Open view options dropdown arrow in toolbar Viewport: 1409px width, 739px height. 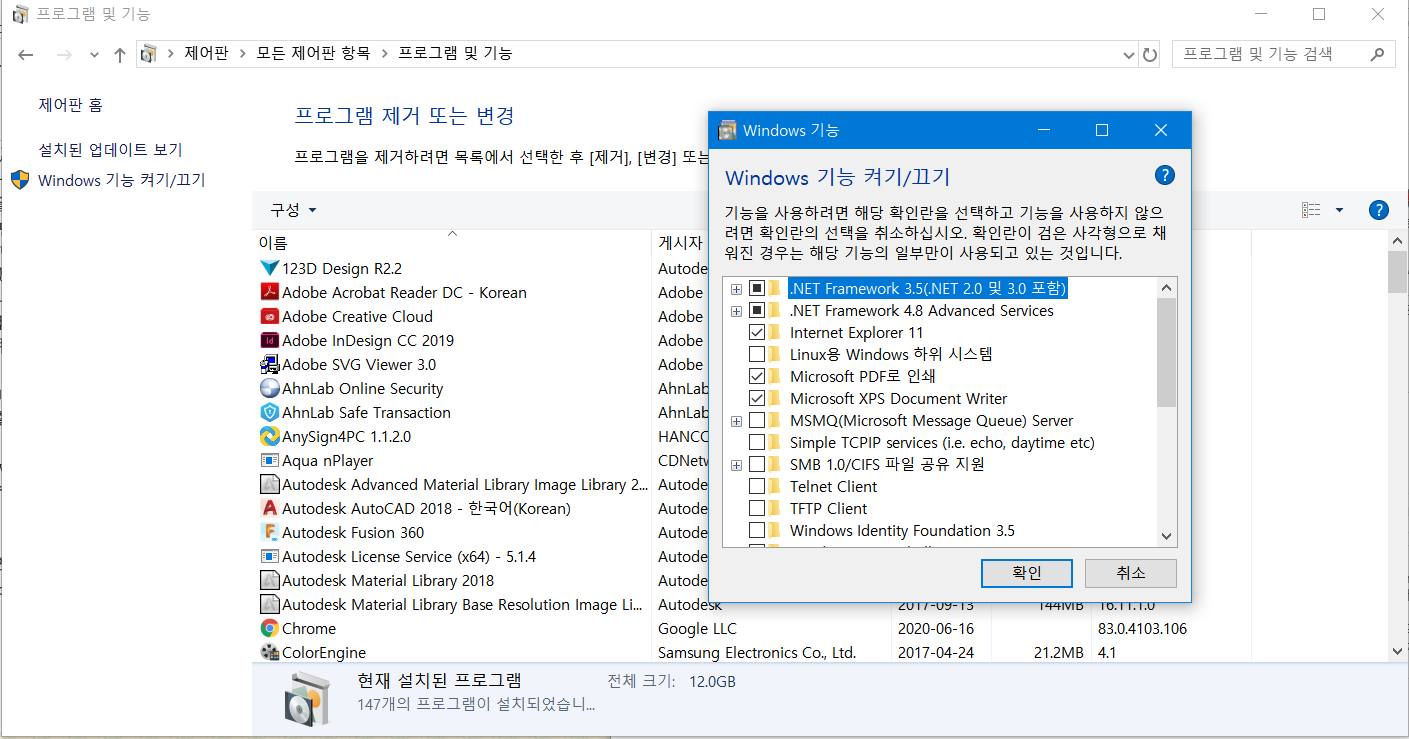(x=1339, y=210)
